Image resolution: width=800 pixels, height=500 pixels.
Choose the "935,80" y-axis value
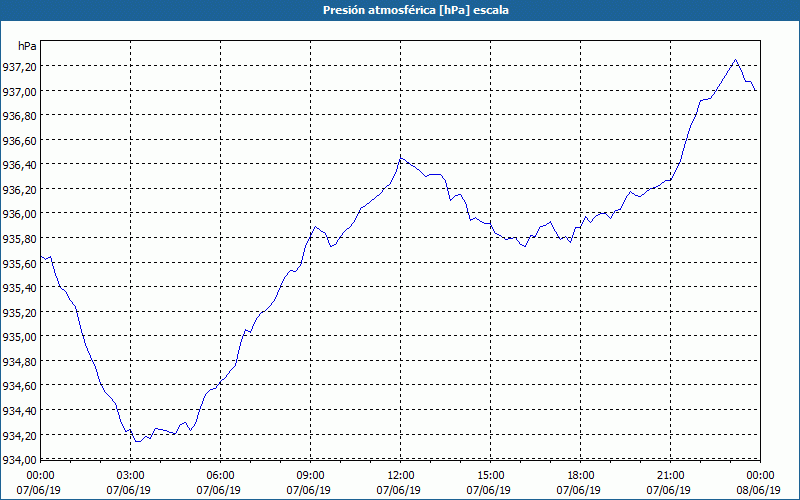pos(19,238)
